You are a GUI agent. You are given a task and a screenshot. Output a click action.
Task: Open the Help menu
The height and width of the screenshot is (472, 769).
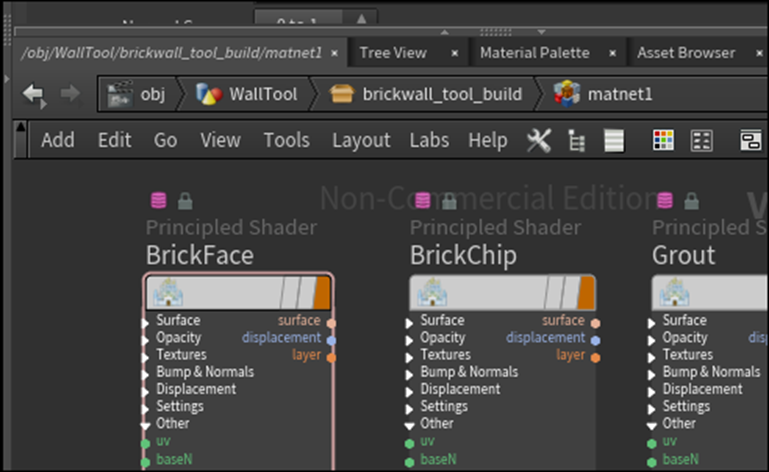487,141
